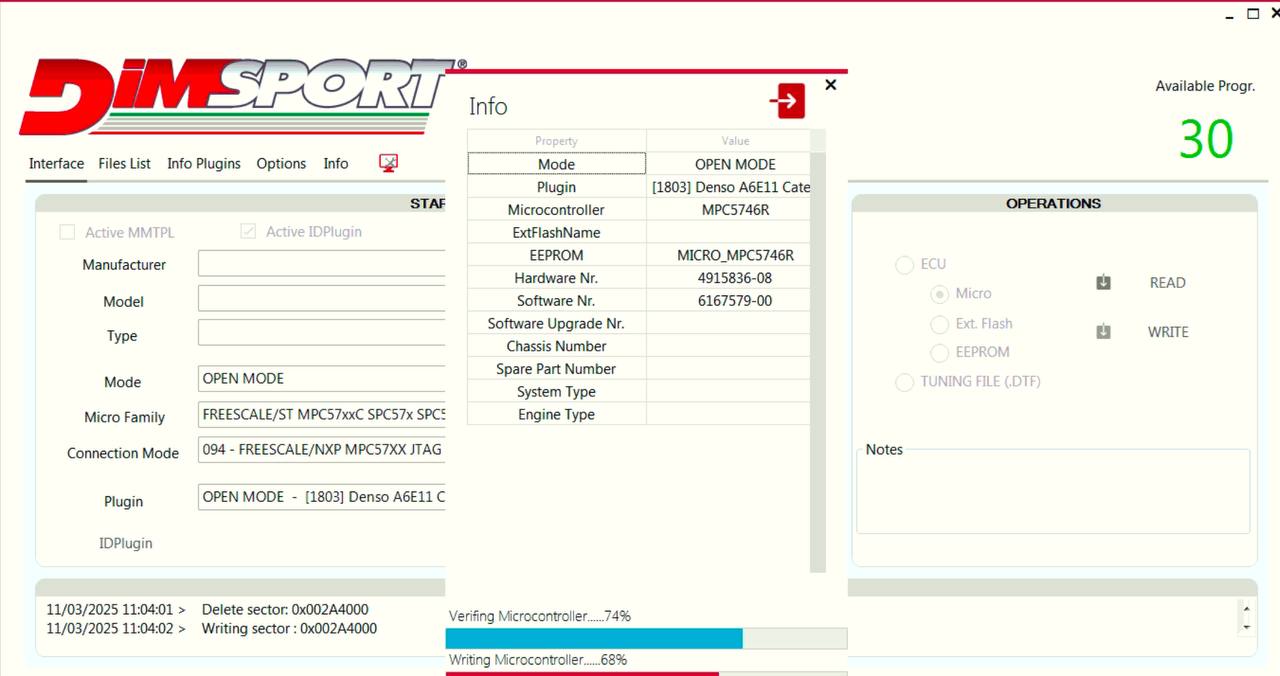Click the Available Progr. counter 30
This screenshot has height=676, width=1280.
(x=1205, y=139)
